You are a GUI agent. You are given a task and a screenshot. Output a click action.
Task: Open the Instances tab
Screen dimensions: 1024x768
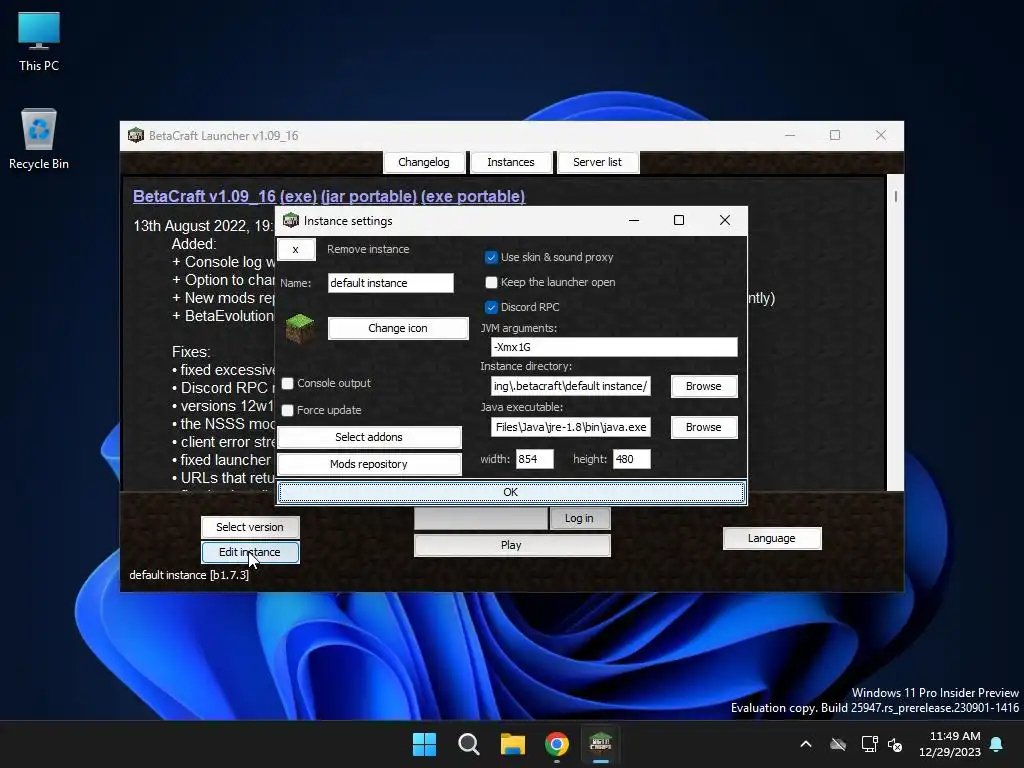tap(511, 162)
